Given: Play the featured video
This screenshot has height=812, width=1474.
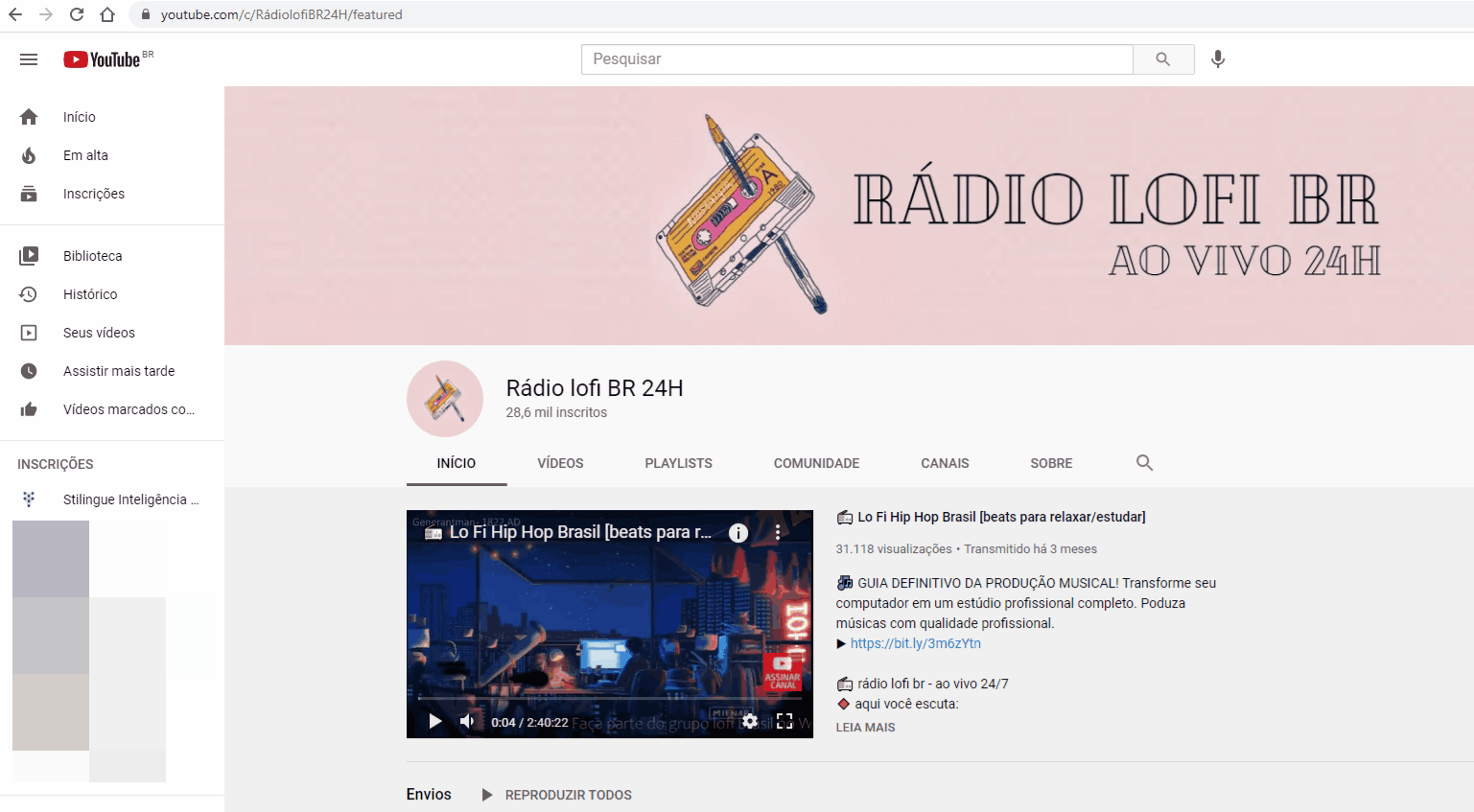Looking at the screenshot, I should tap(435, 721).
